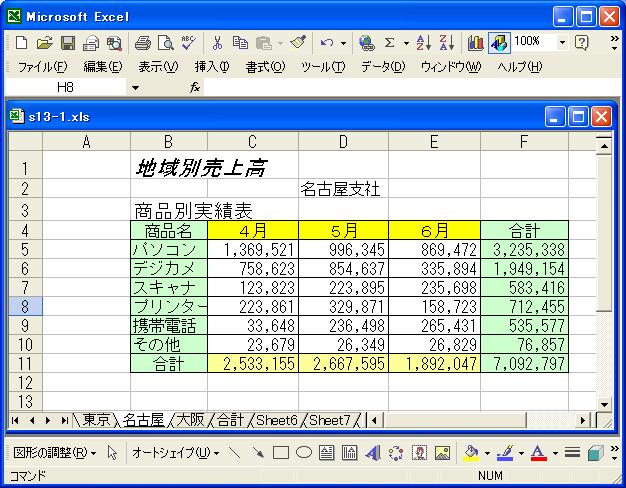Click the Undo arrow icon
Image resolution: width=626 pixels, height=488 pixels.
click(x=327, y=42)
